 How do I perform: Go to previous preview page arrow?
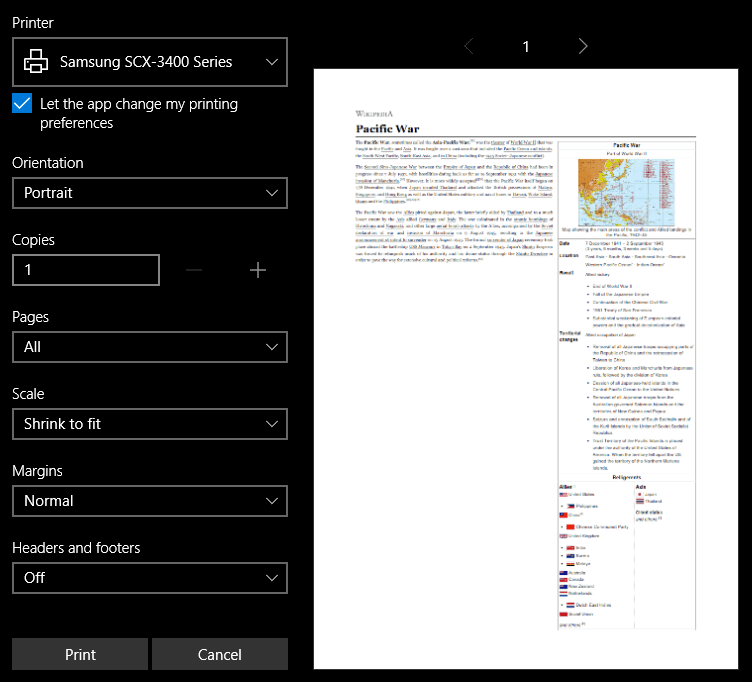469,46
